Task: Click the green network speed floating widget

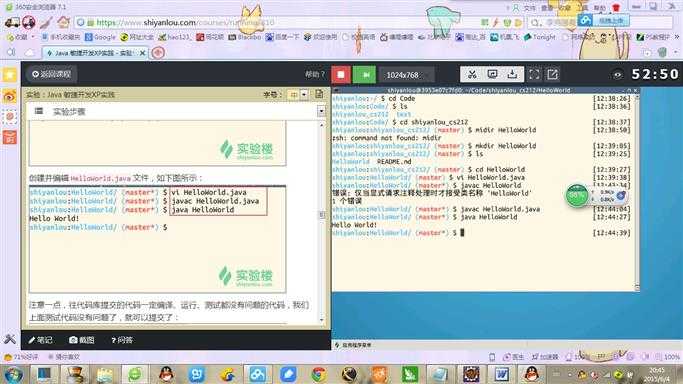Action: [x=577, y=195]
